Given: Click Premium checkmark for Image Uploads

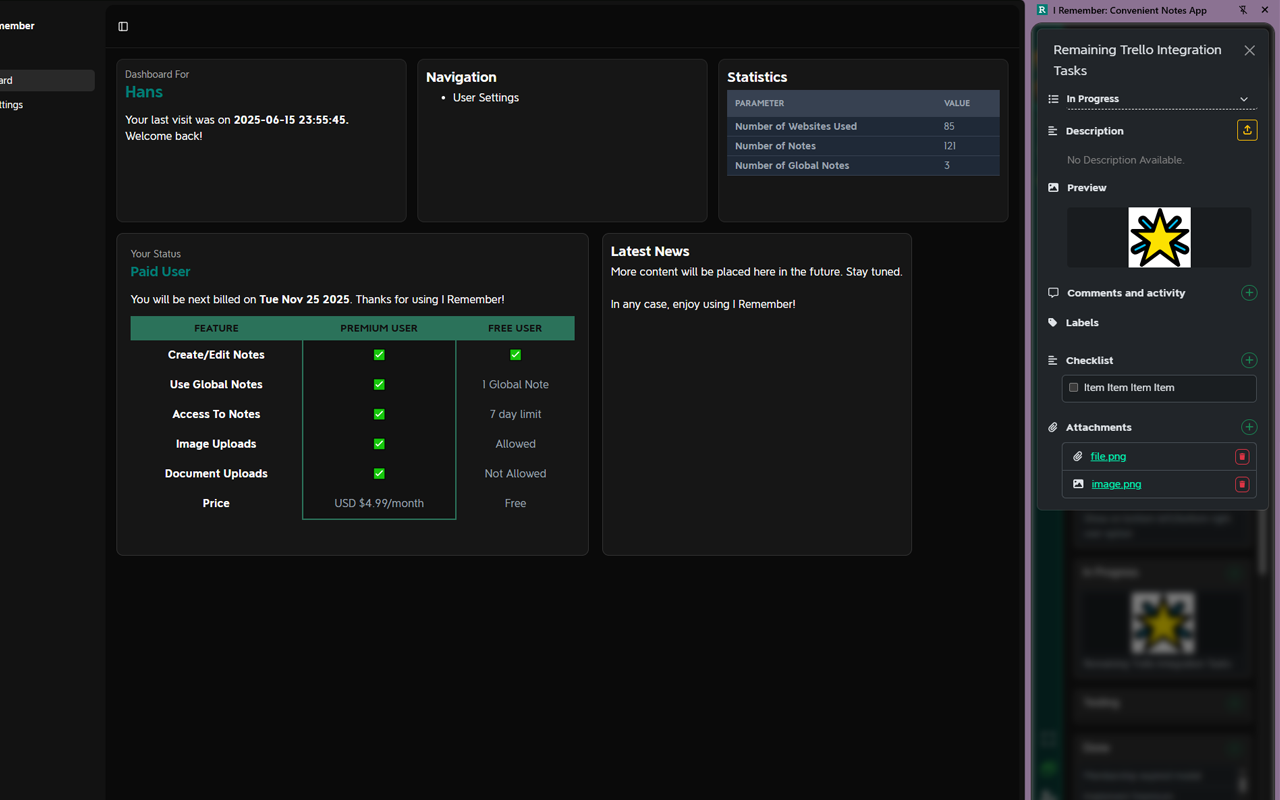Looking at the screenshot, I should 379,444.
